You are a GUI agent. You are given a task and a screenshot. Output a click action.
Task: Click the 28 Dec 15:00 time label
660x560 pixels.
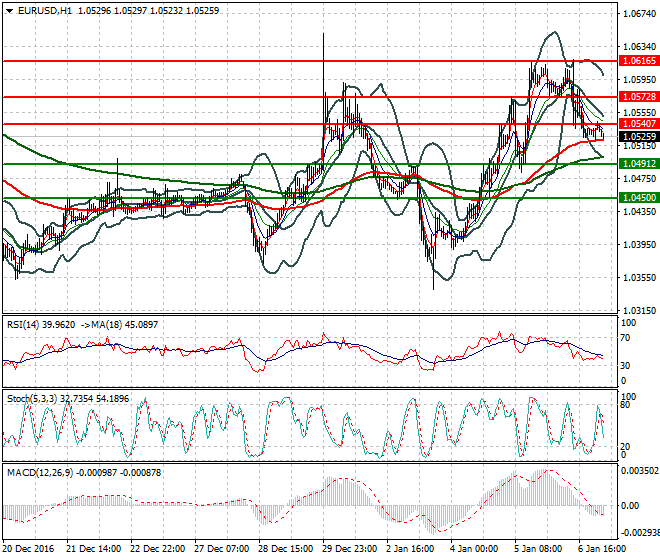(286, 549)
